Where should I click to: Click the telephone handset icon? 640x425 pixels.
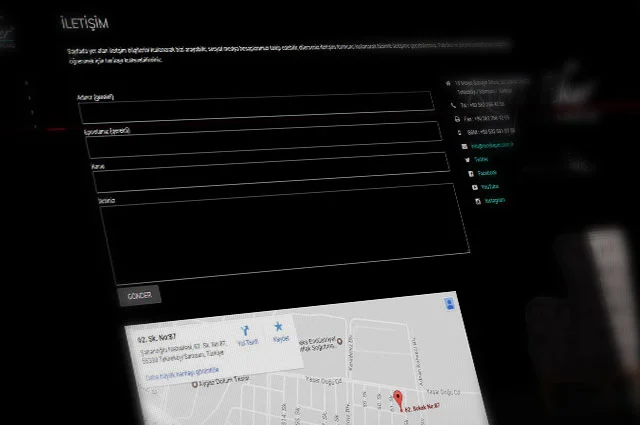point(453,105)
